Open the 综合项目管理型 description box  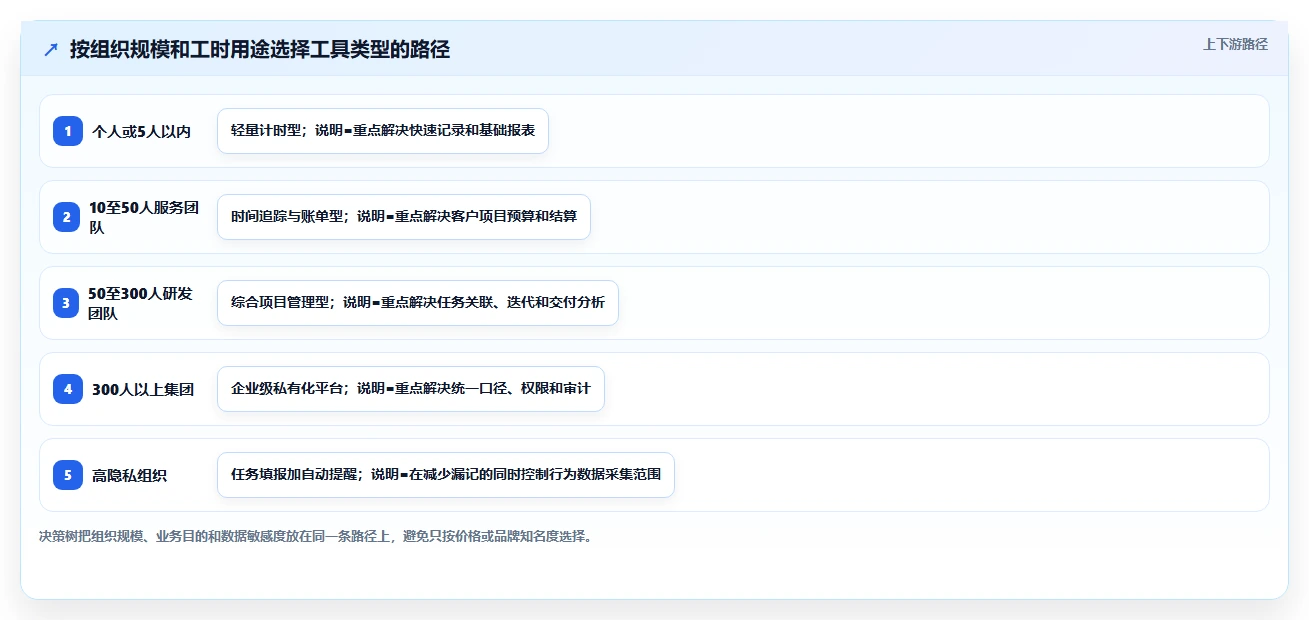click(418, 303)
